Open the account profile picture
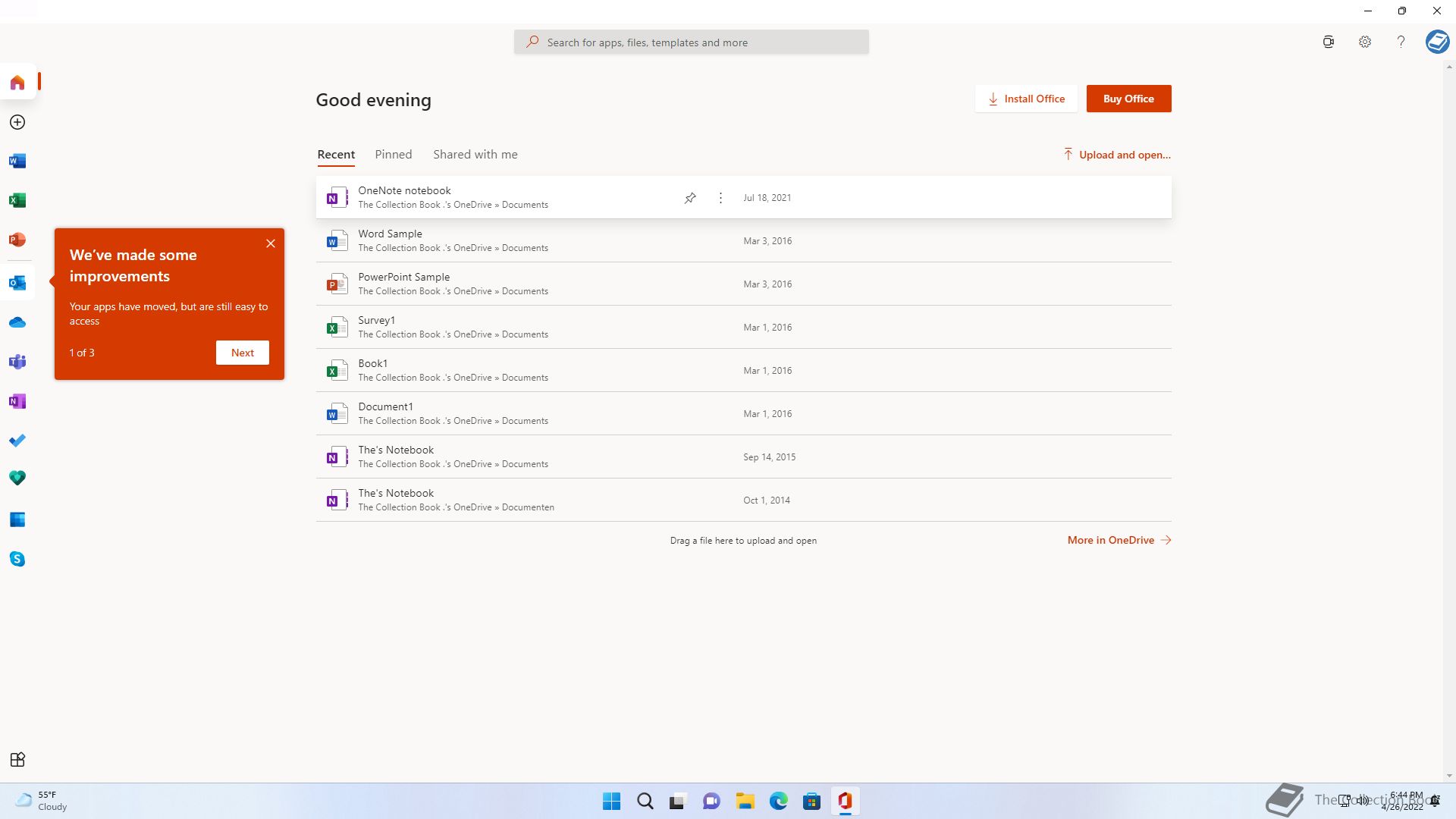This screenshot has height=819, width=1456. (1437, 42)
